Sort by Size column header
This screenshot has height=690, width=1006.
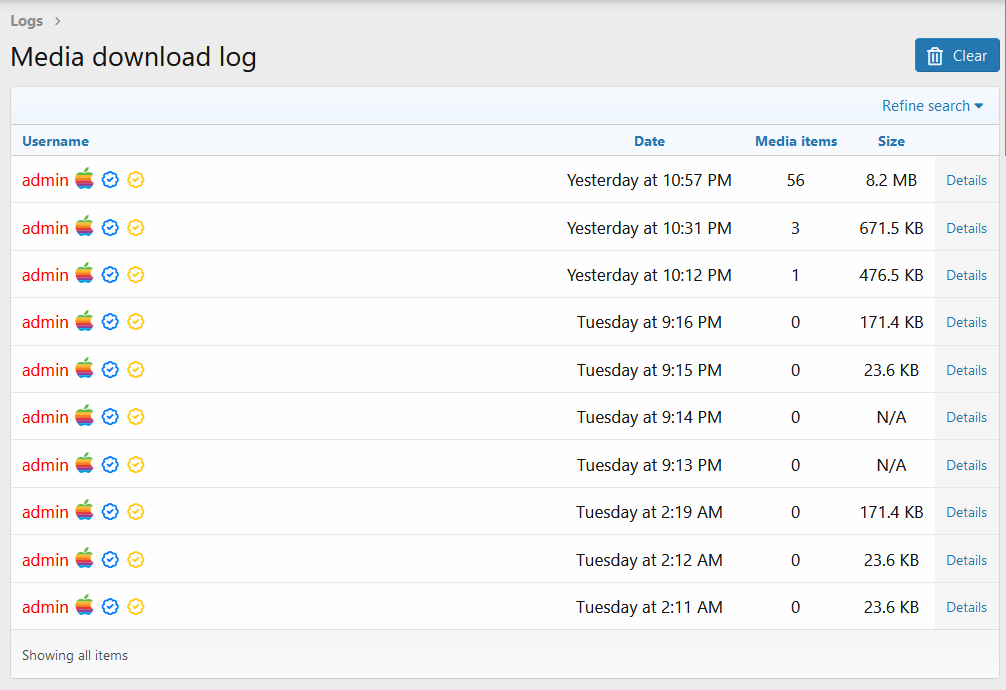891,141
